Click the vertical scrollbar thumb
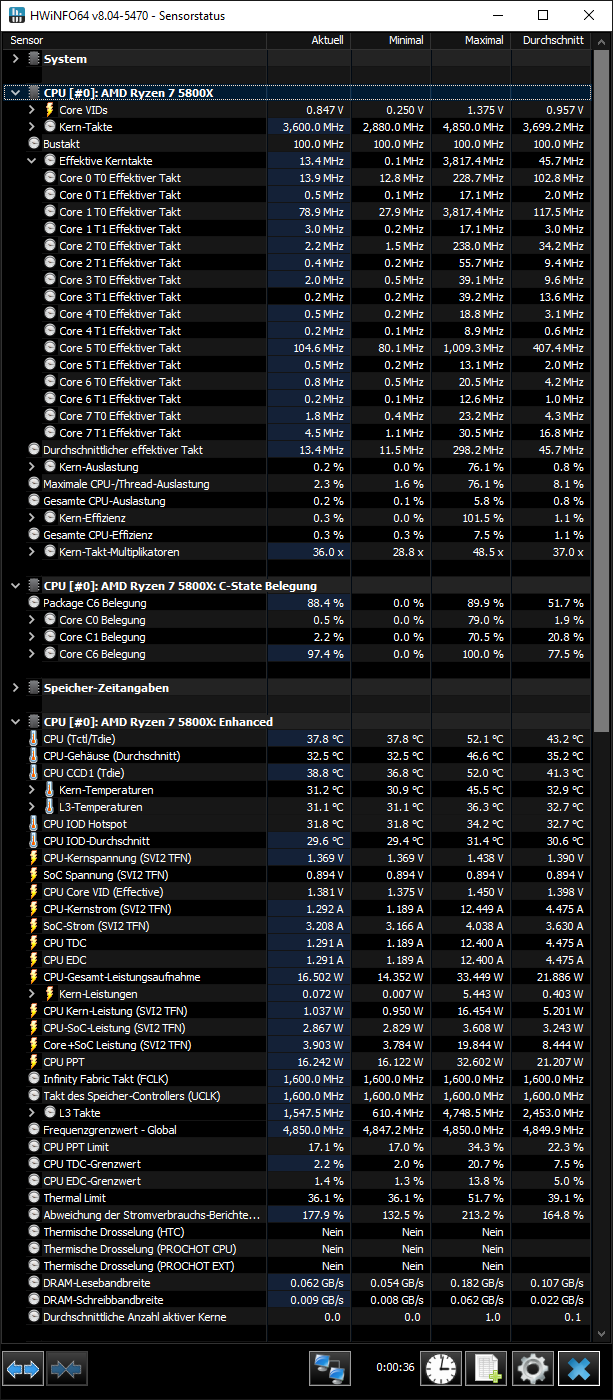Viewport: 613px width, 1400px height. coord(601,390)
